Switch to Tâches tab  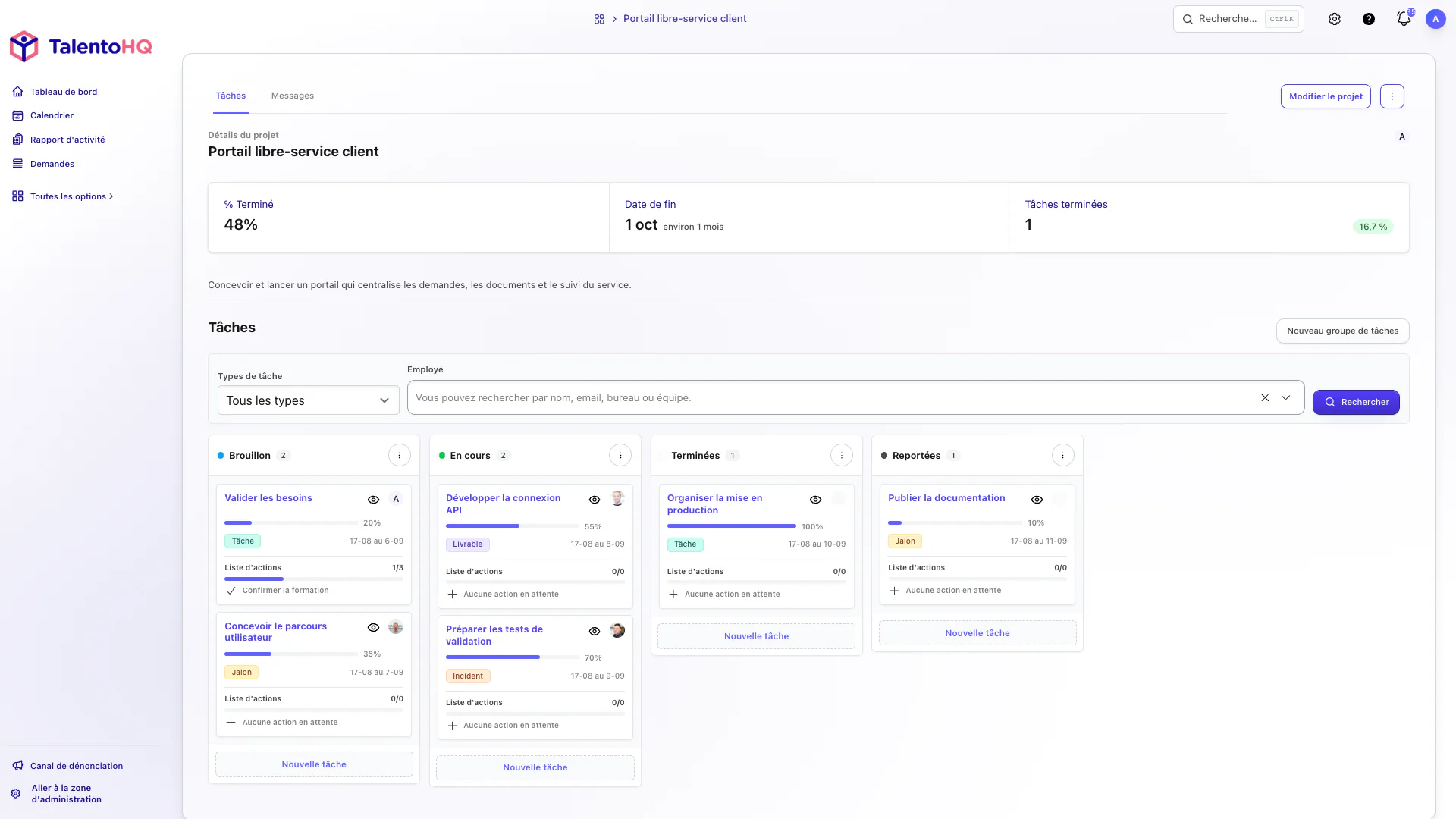(231, 96)
